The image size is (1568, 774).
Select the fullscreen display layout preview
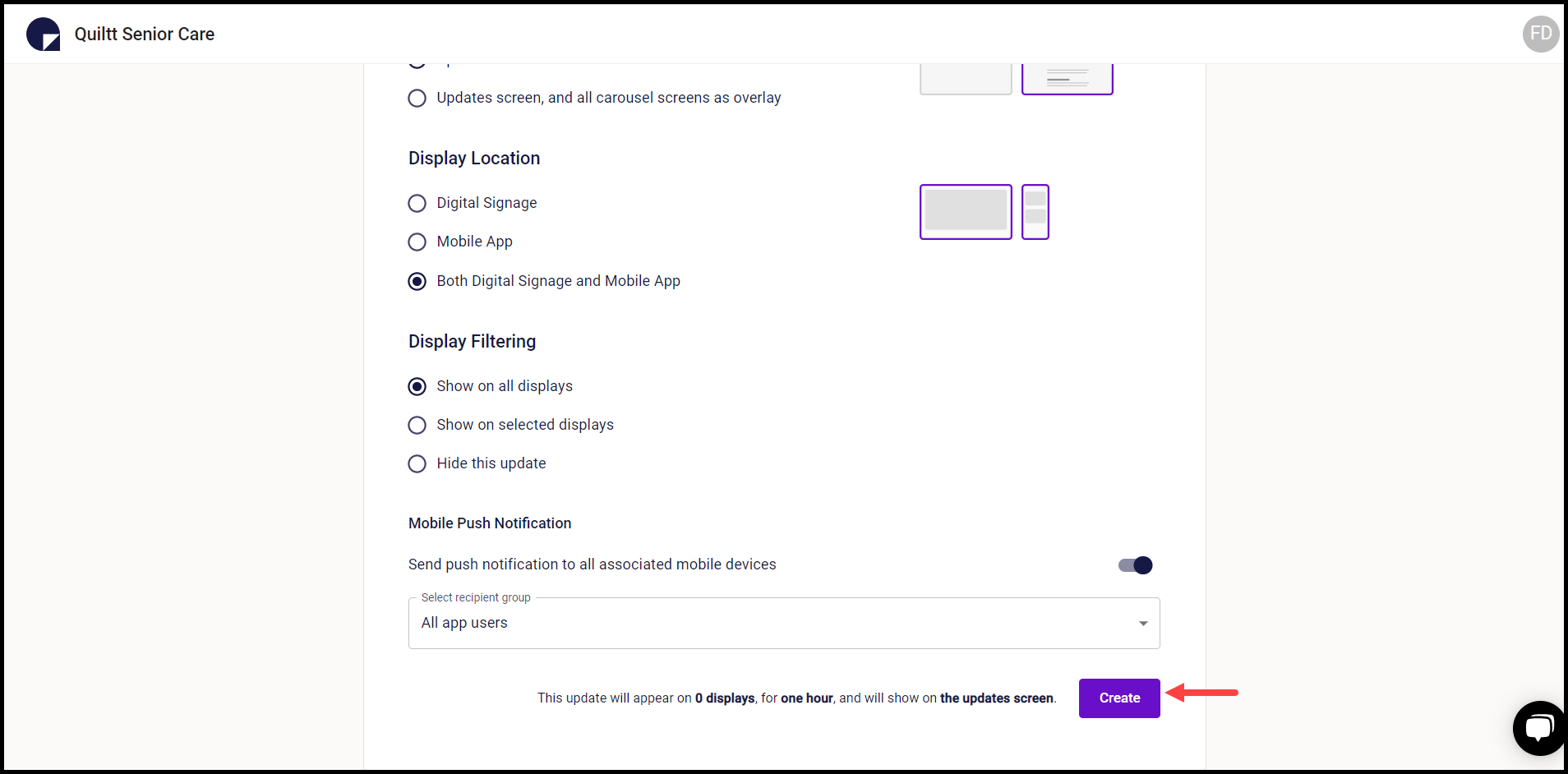(x=965, y=212)
